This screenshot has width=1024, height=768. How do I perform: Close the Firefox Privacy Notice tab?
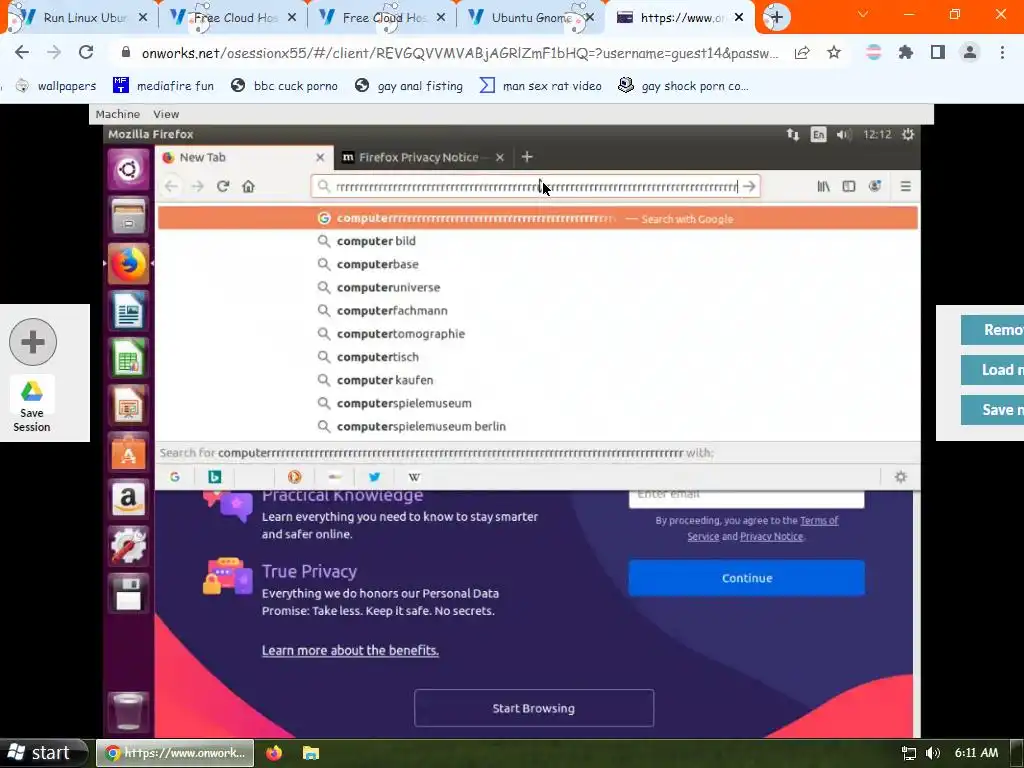[500, 157]
